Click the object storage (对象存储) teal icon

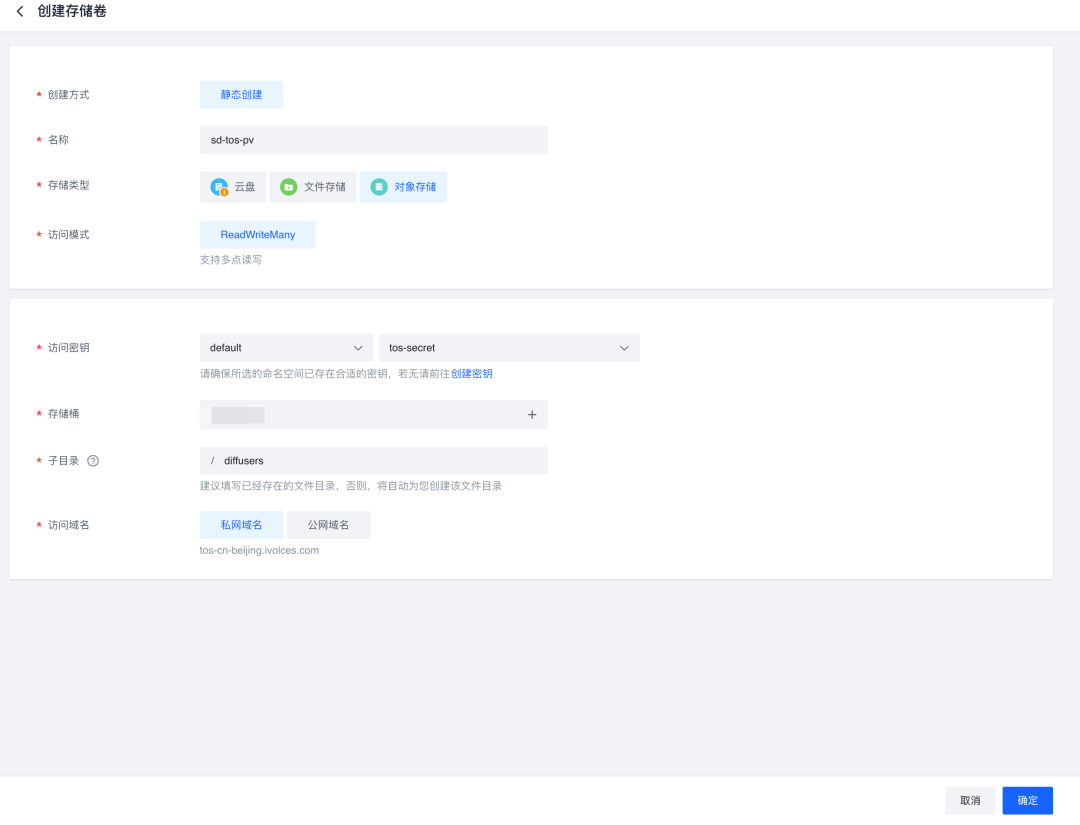[x=378, y=187]
